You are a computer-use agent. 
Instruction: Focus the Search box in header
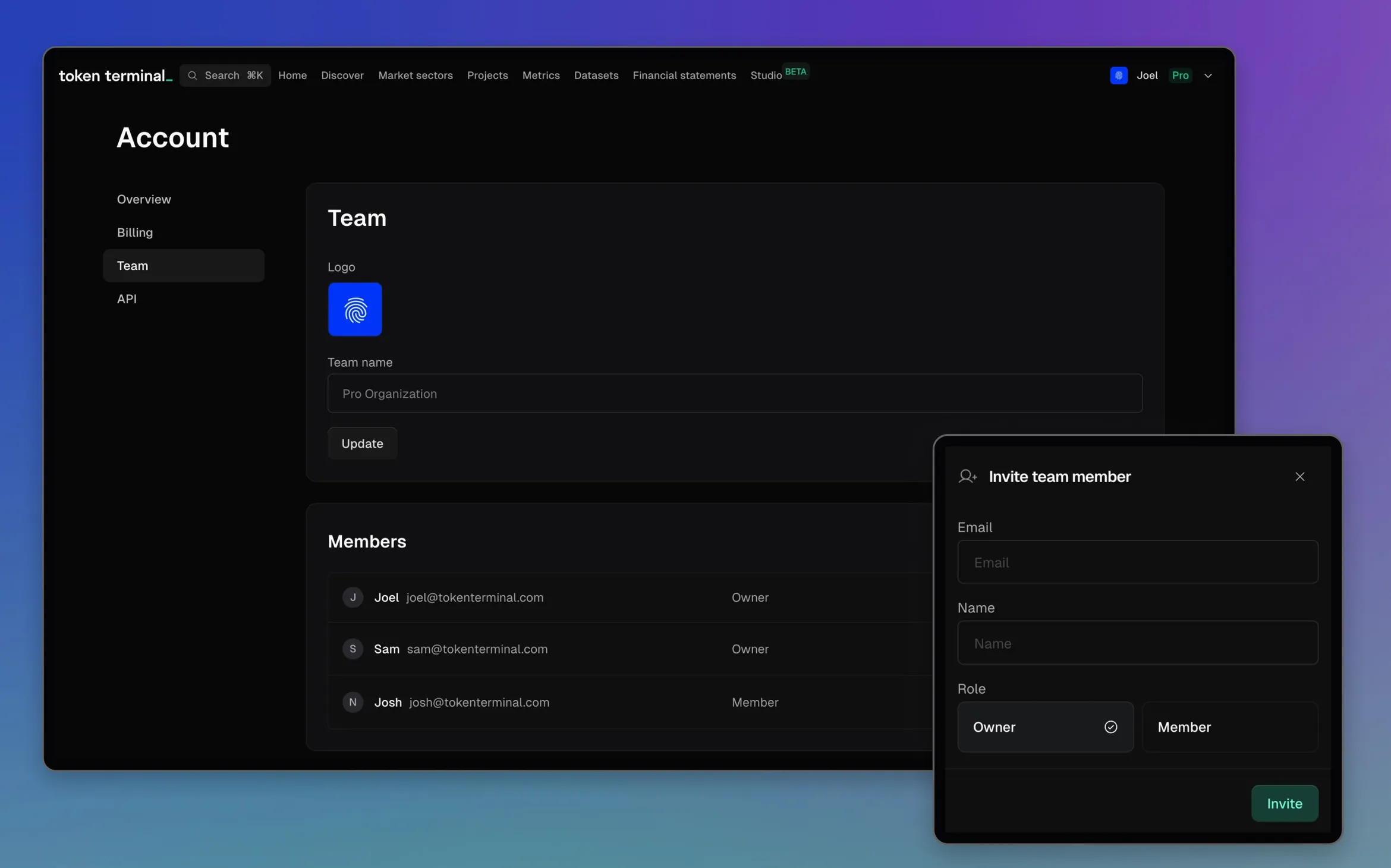[x=225, y=76]
